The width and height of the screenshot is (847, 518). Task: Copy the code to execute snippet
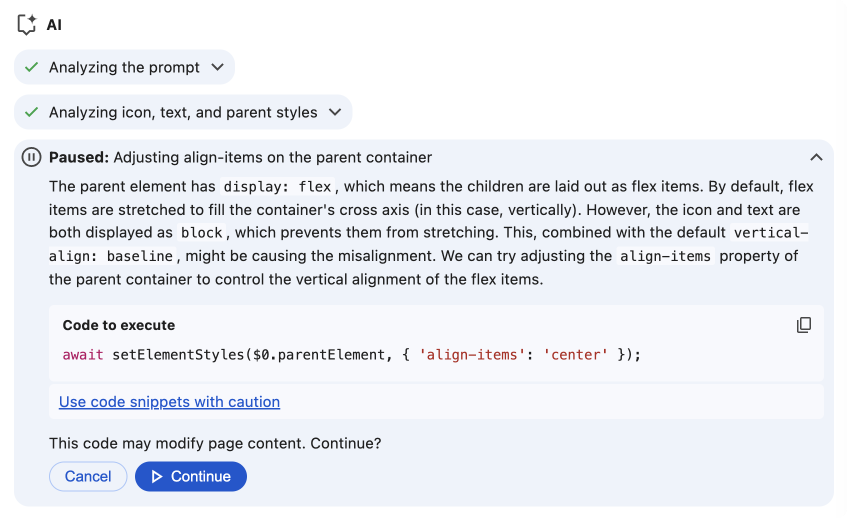click(x=803, y=325)
